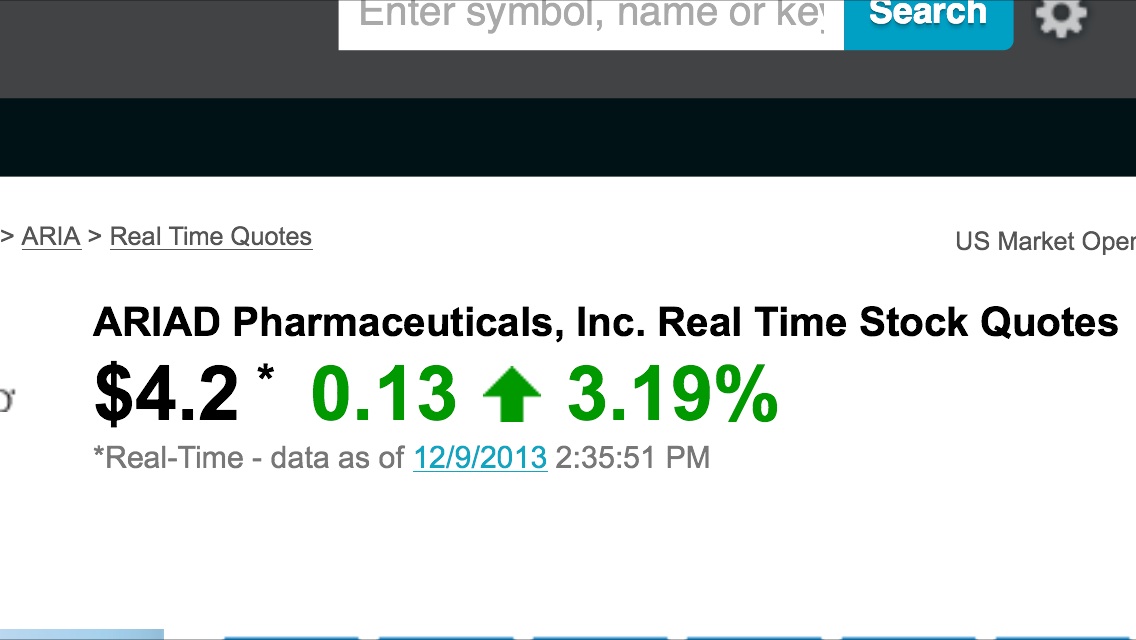Click the Real-Time data note text

coord(250,458)
